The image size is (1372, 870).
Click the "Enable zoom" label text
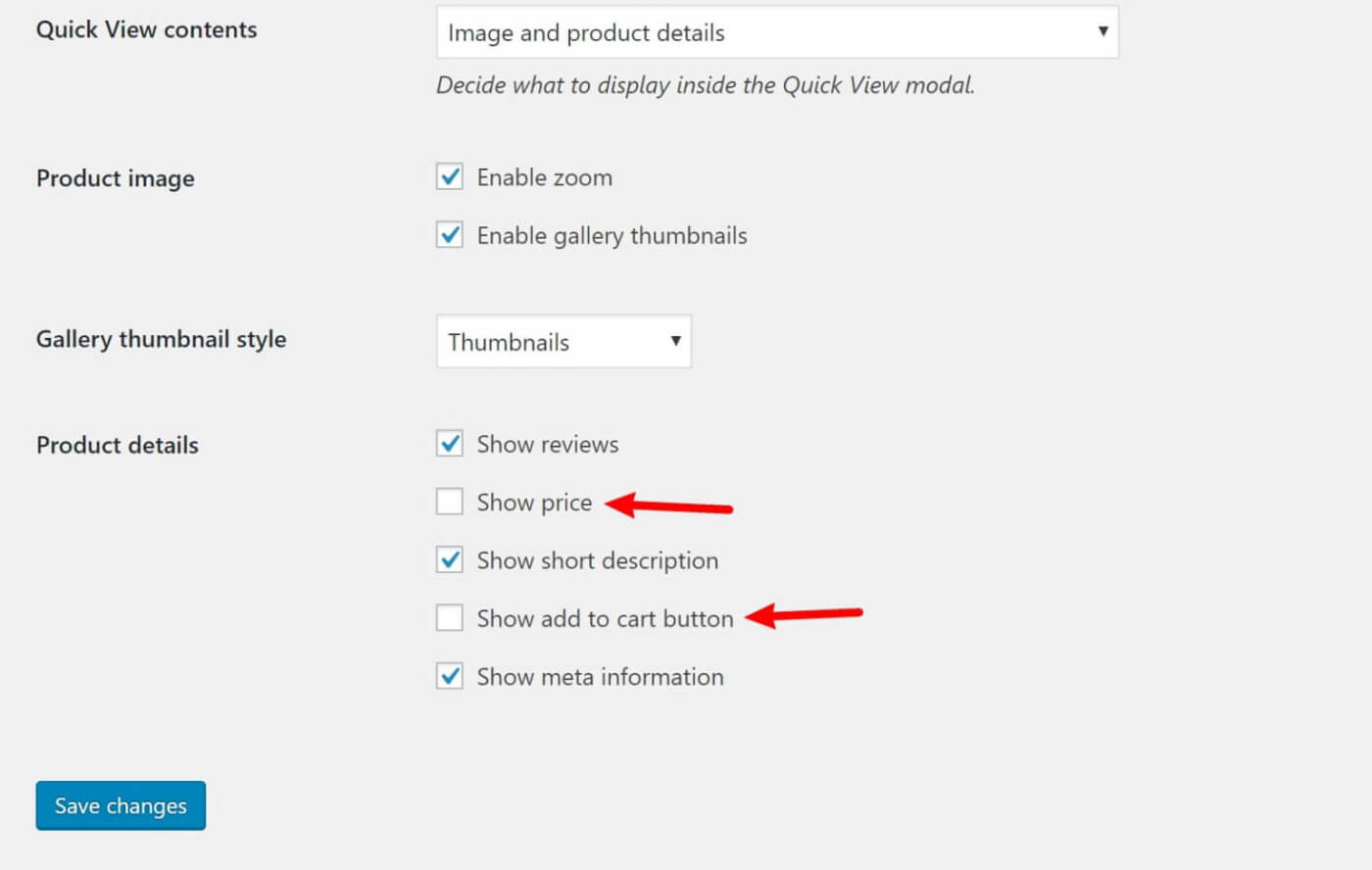[x=544, y=177]
